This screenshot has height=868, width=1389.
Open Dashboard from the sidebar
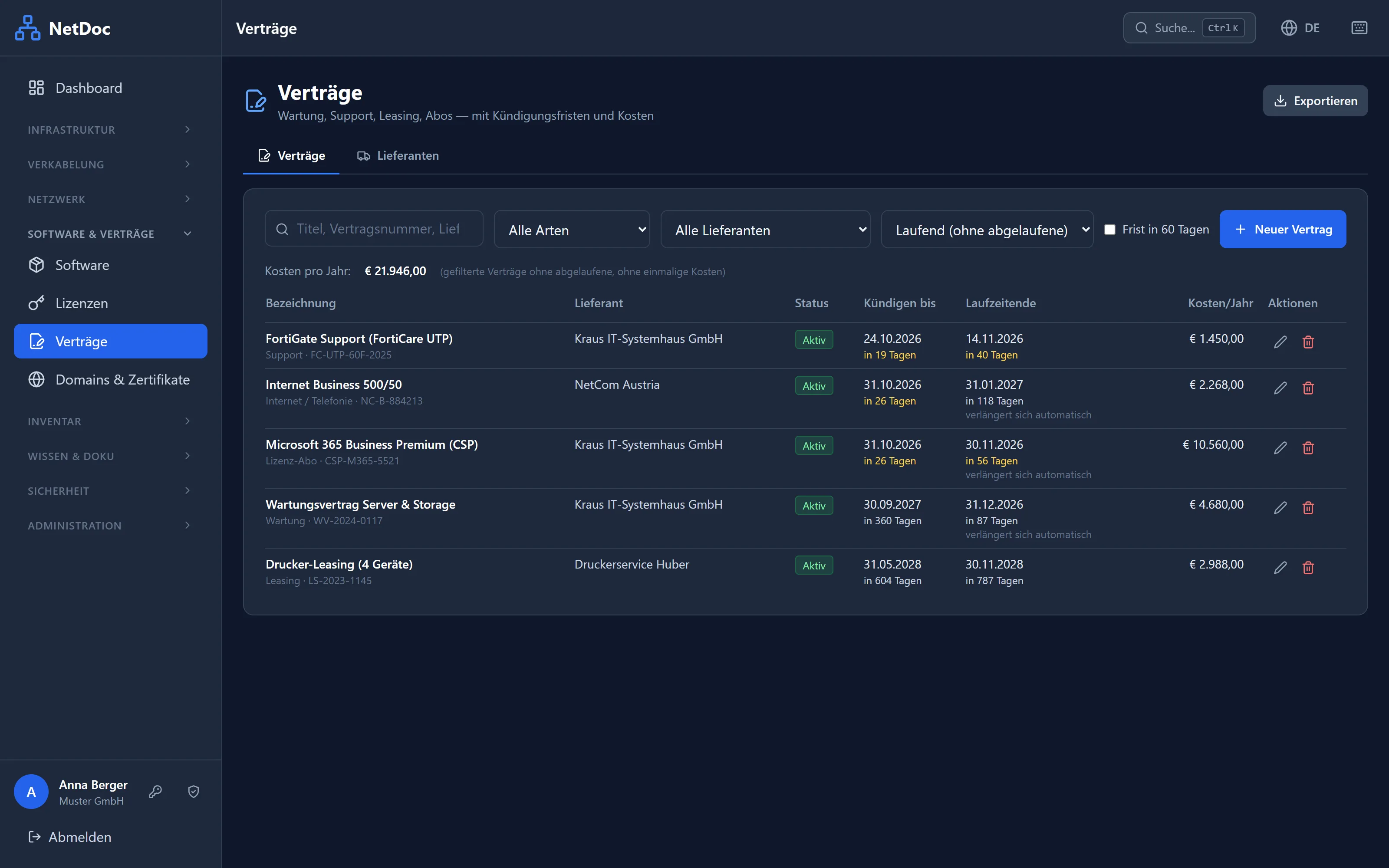click(110, 88)
